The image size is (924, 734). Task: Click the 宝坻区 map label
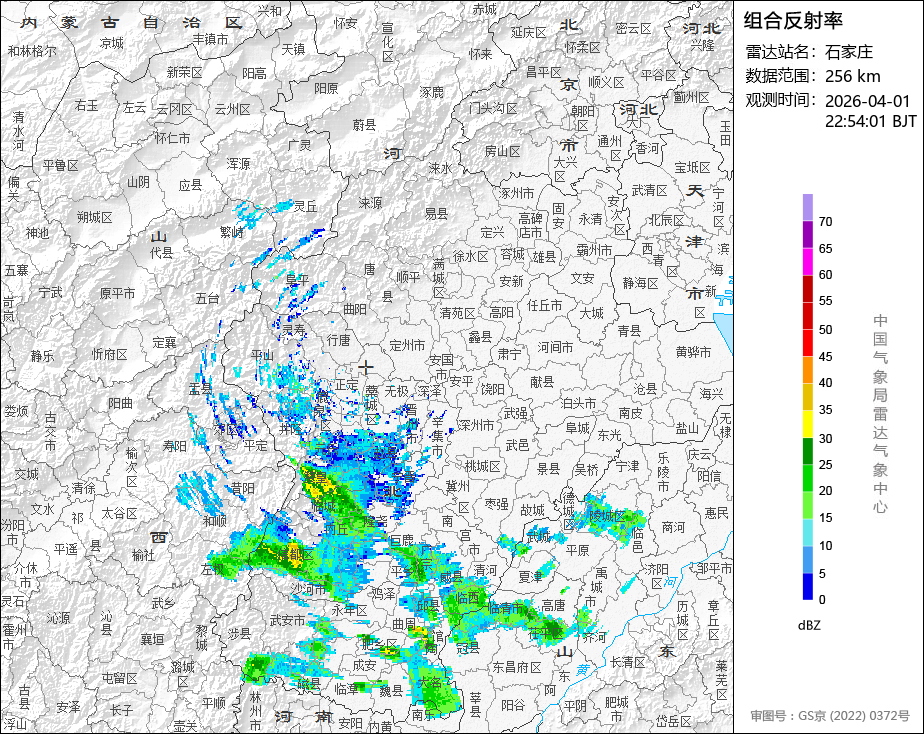tap(692, 167)
